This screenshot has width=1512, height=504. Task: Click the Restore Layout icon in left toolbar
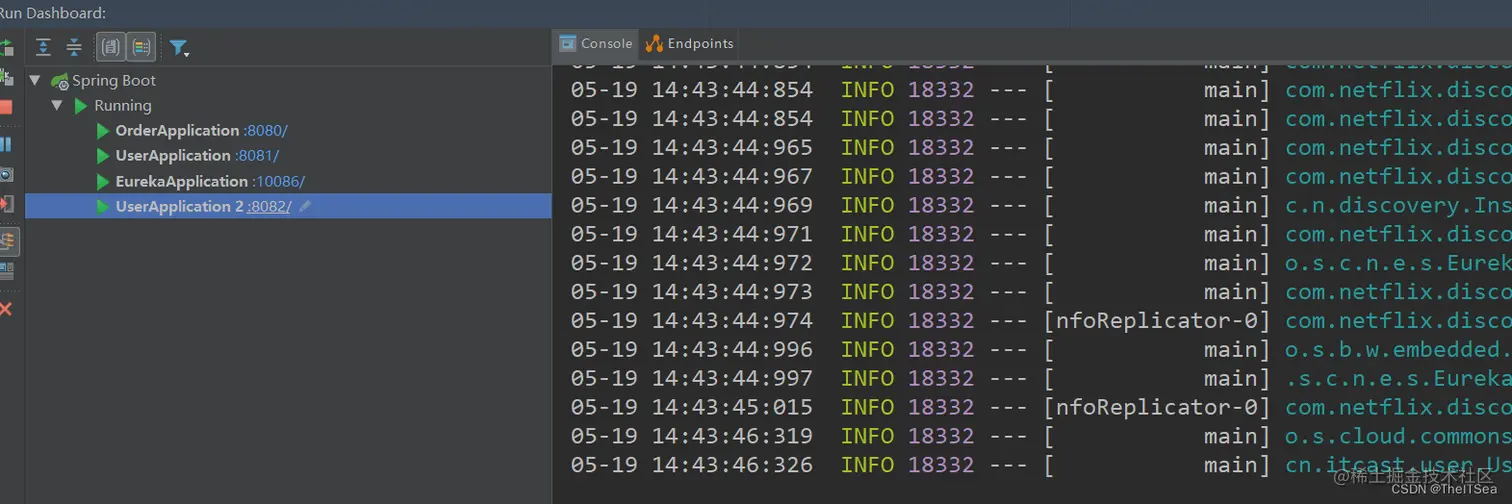click(6, 271)
